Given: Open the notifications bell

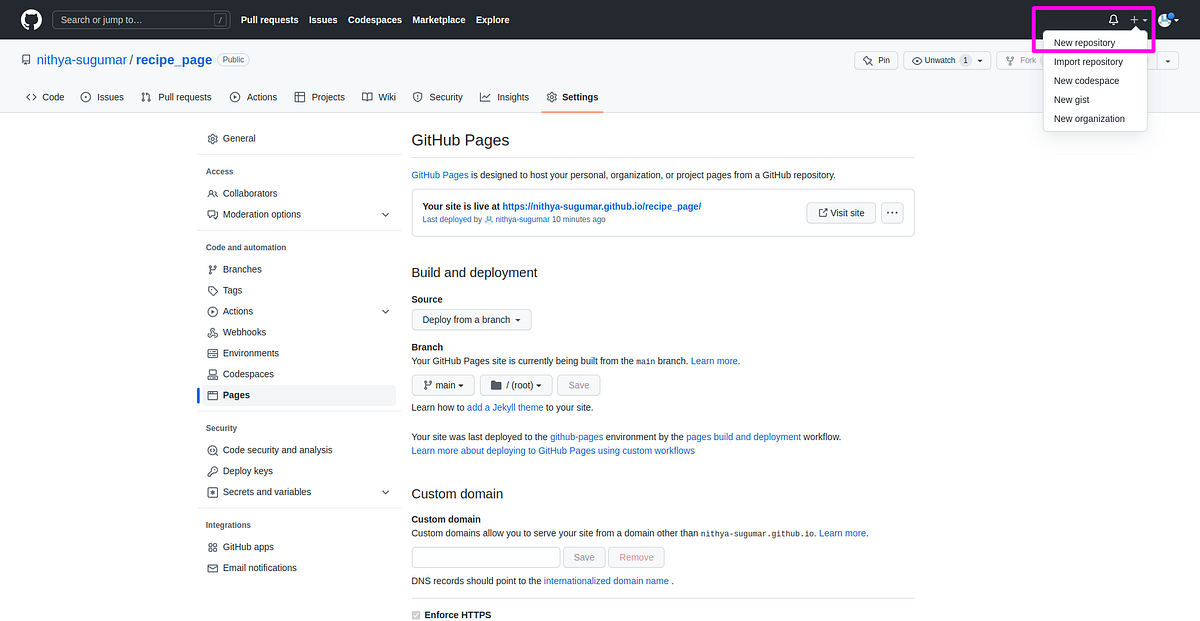Looking at the screenshot, I should (x=1113, y=19).
